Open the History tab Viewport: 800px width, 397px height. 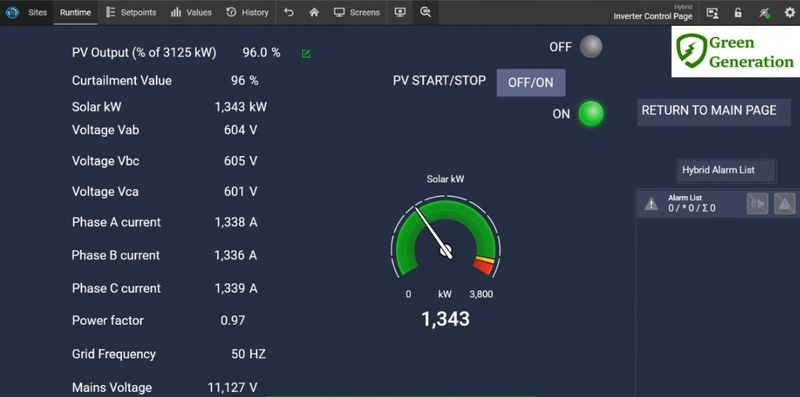pos(247,13)
